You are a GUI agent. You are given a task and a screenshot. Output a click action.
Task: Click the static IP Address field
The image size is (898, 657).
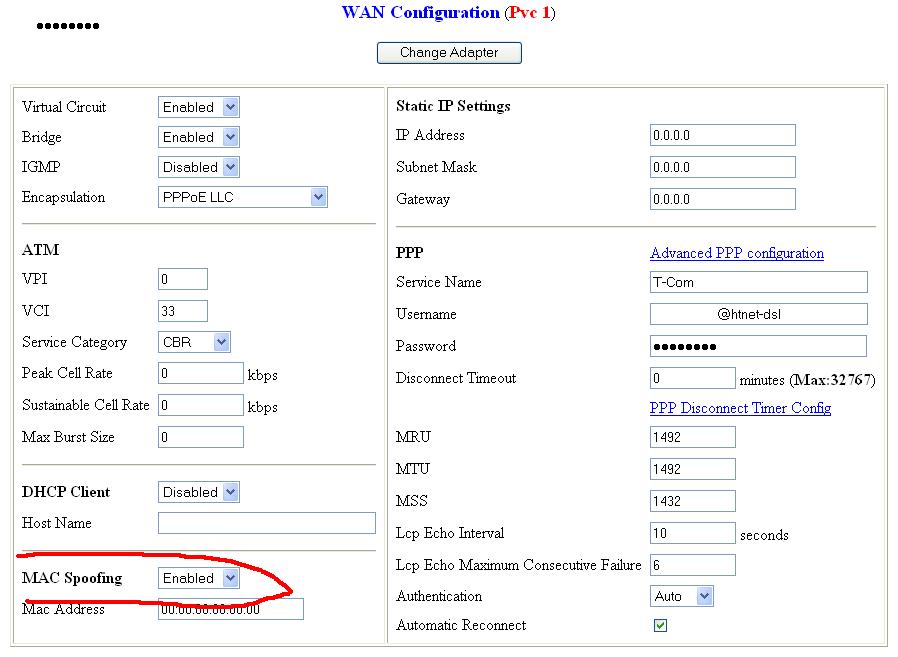(723, 135)
